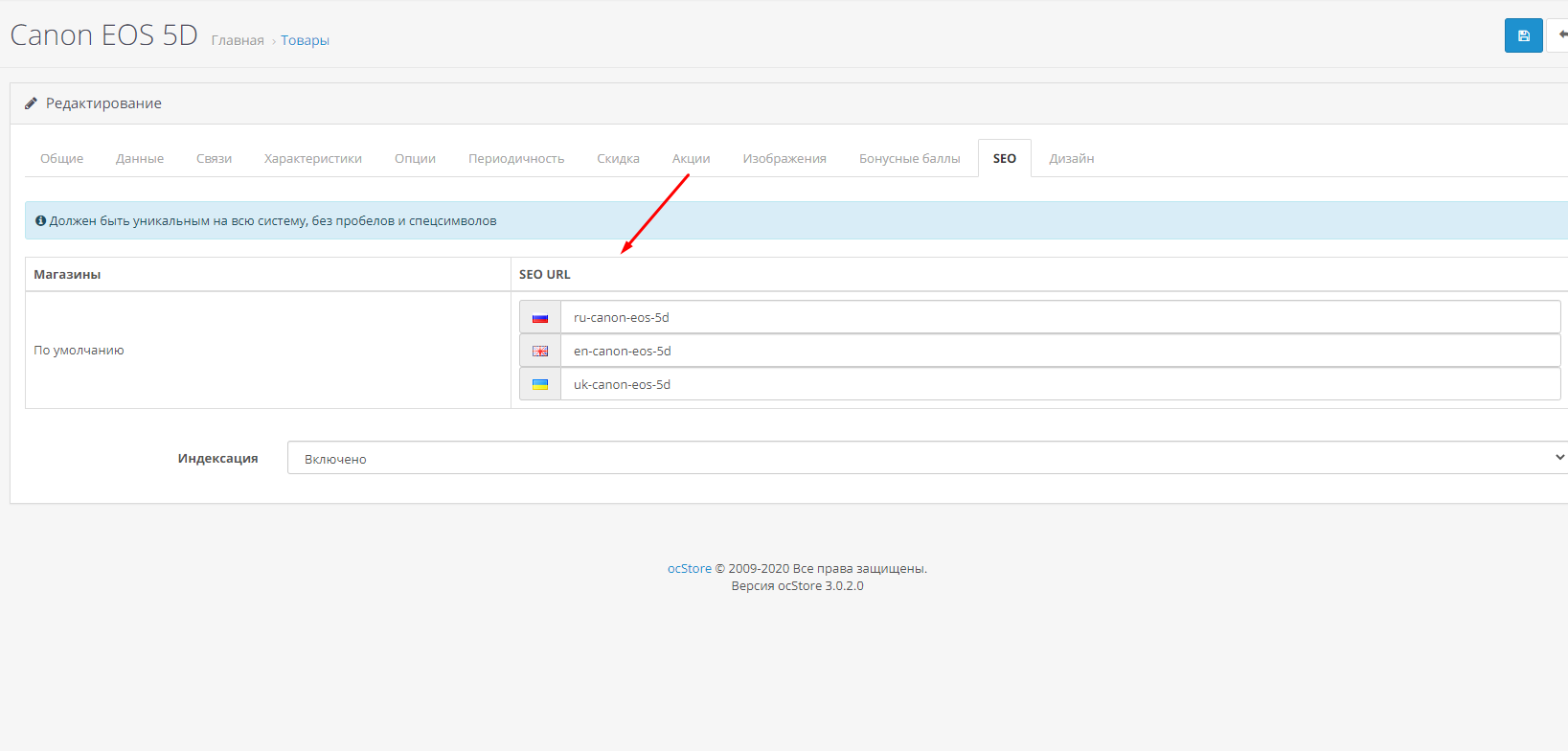Click the ru-canon-eos-5d SEO URL field
Viewport: 1568px width, 751px height.
pos(1059,317)
